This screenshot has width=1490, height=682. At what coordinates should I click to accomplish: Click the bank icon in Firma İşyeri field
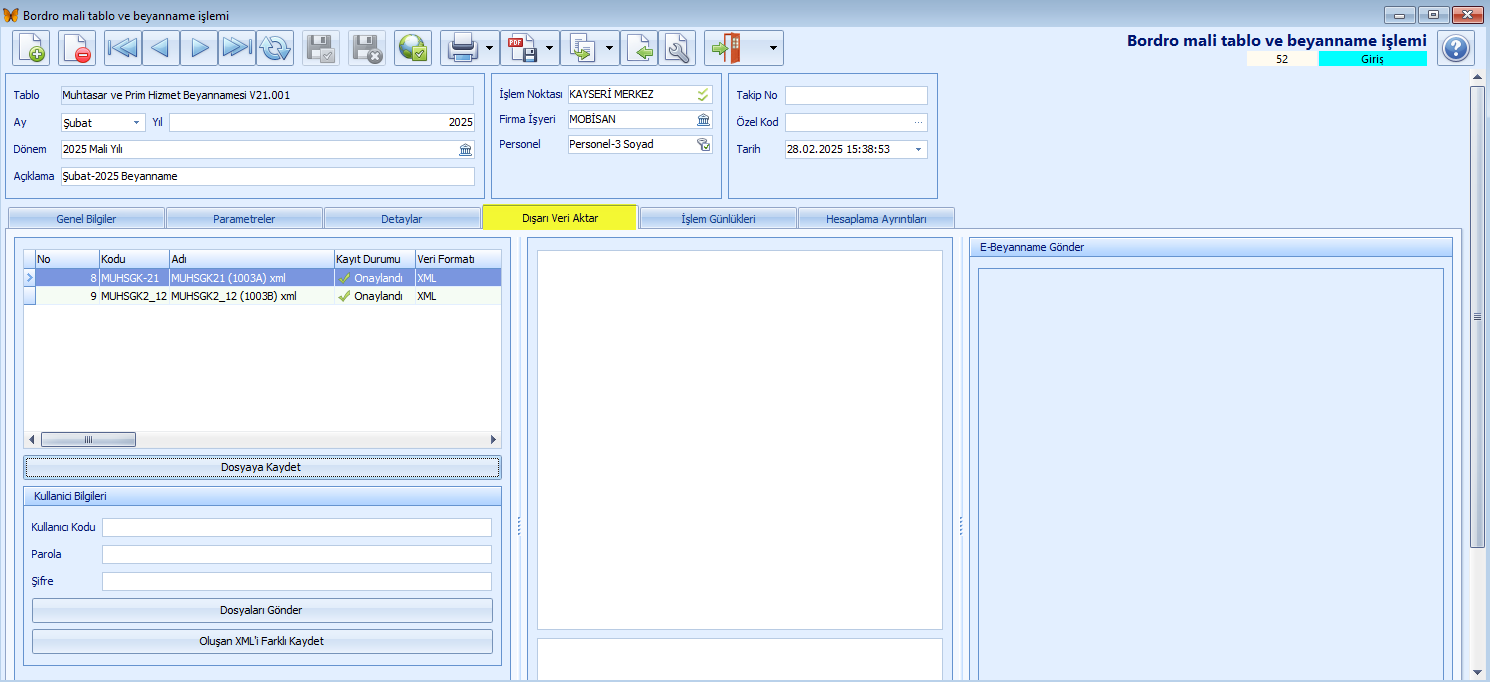(x=704, y=120)
